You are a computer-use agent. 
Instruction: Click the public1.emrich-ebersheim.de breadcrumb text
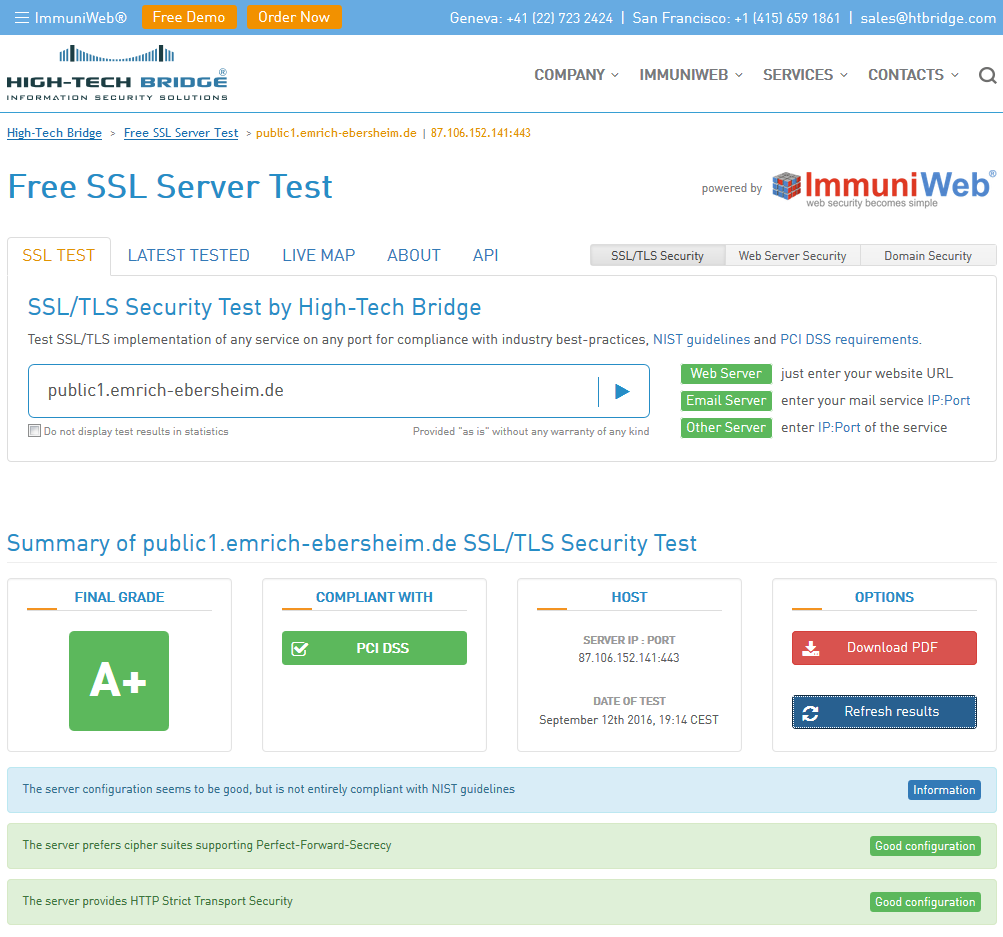pyautogui.click(x=336, y=133)
